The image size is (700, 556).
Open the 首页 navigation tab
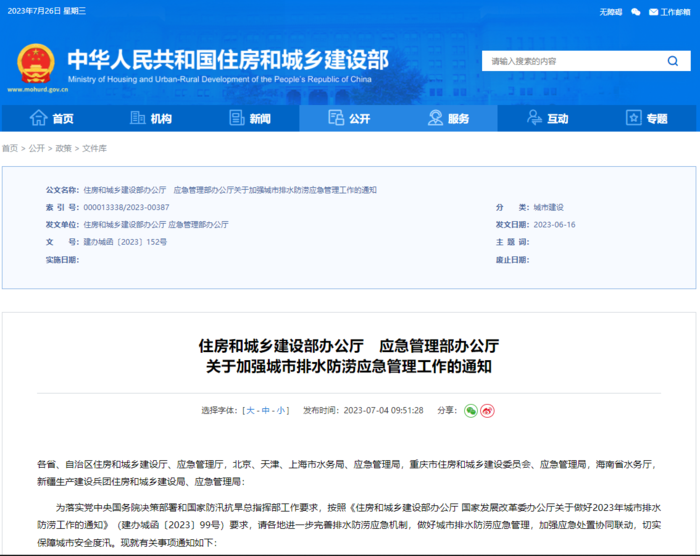[x=51, y=118]
